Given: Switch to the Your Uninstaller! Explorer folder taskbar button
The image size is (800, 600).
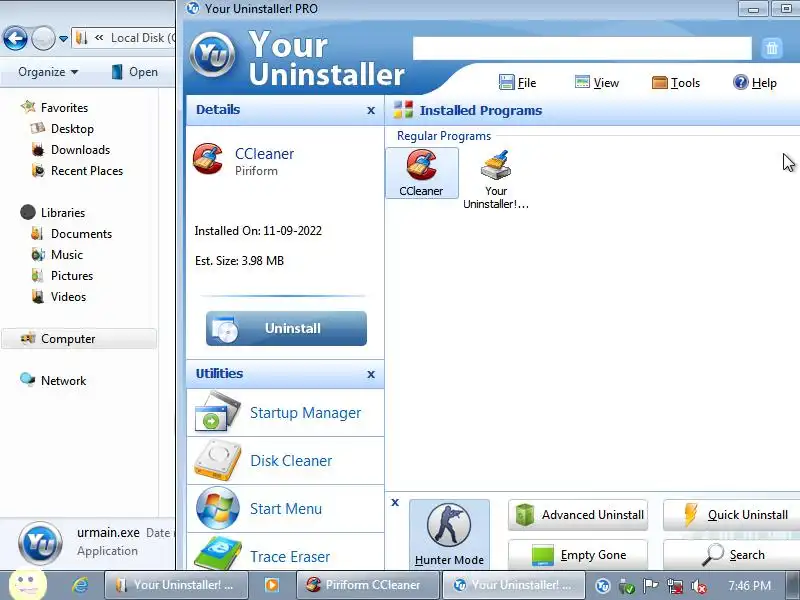Looking at the screenshot, I should click(x=177, y=585).
